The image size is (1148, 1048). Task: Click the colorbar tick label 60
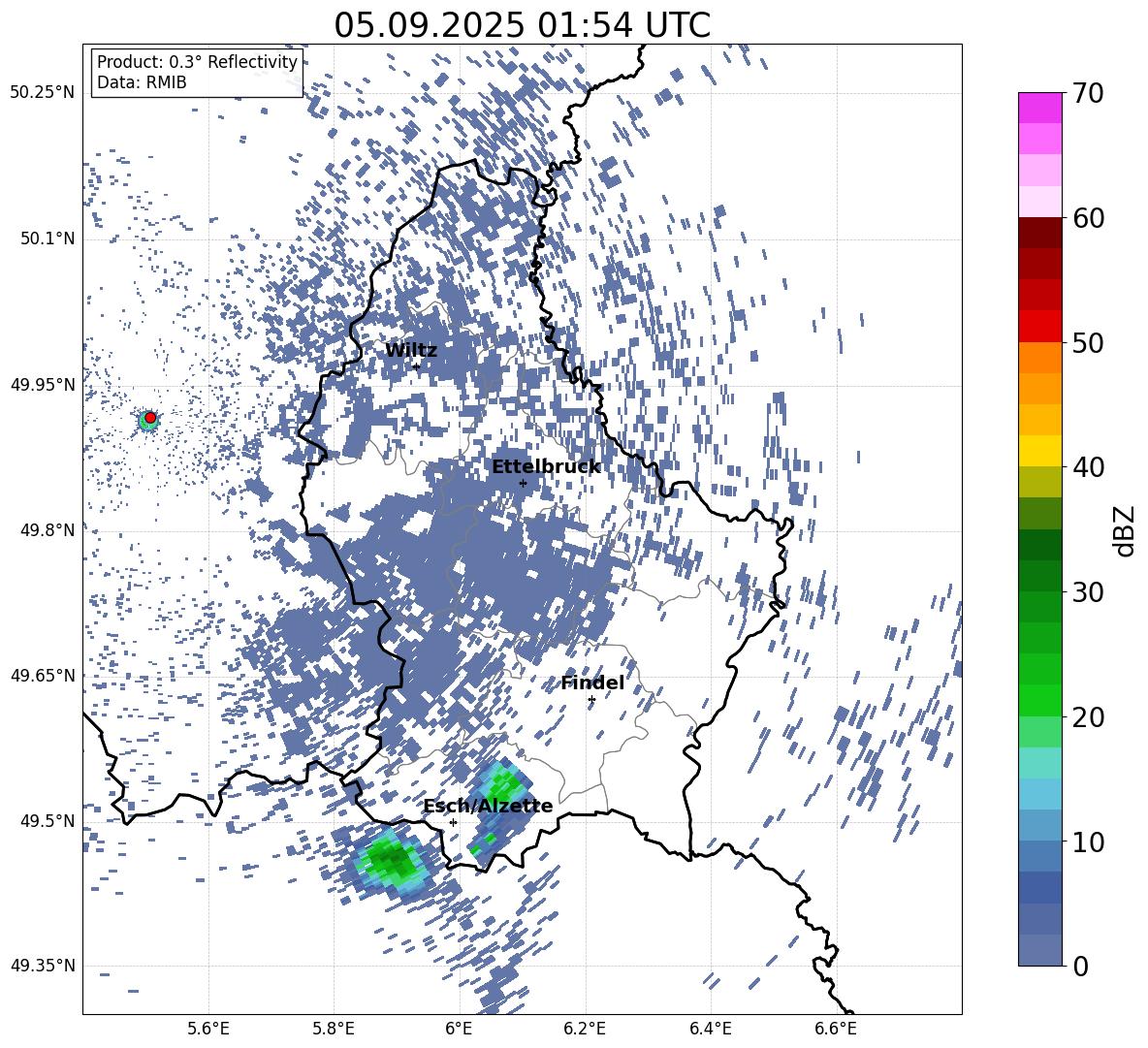coord(1088,218)
